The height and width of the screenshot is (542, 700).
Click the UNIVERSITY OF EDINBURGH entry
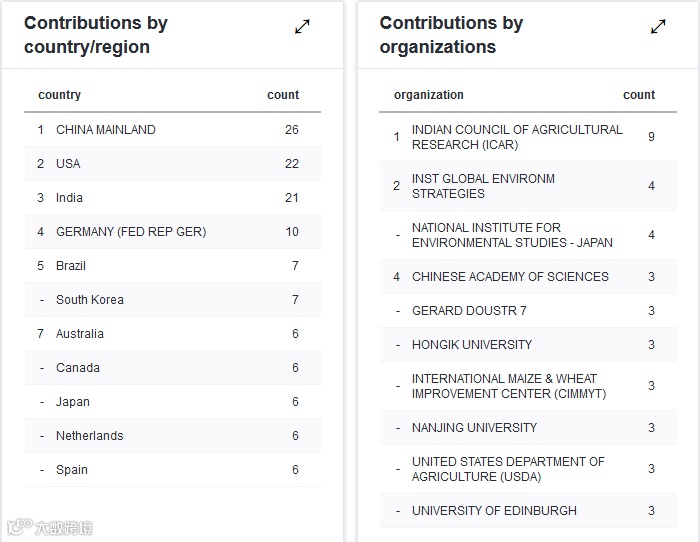pyautogui.click(x=494, y=511)
